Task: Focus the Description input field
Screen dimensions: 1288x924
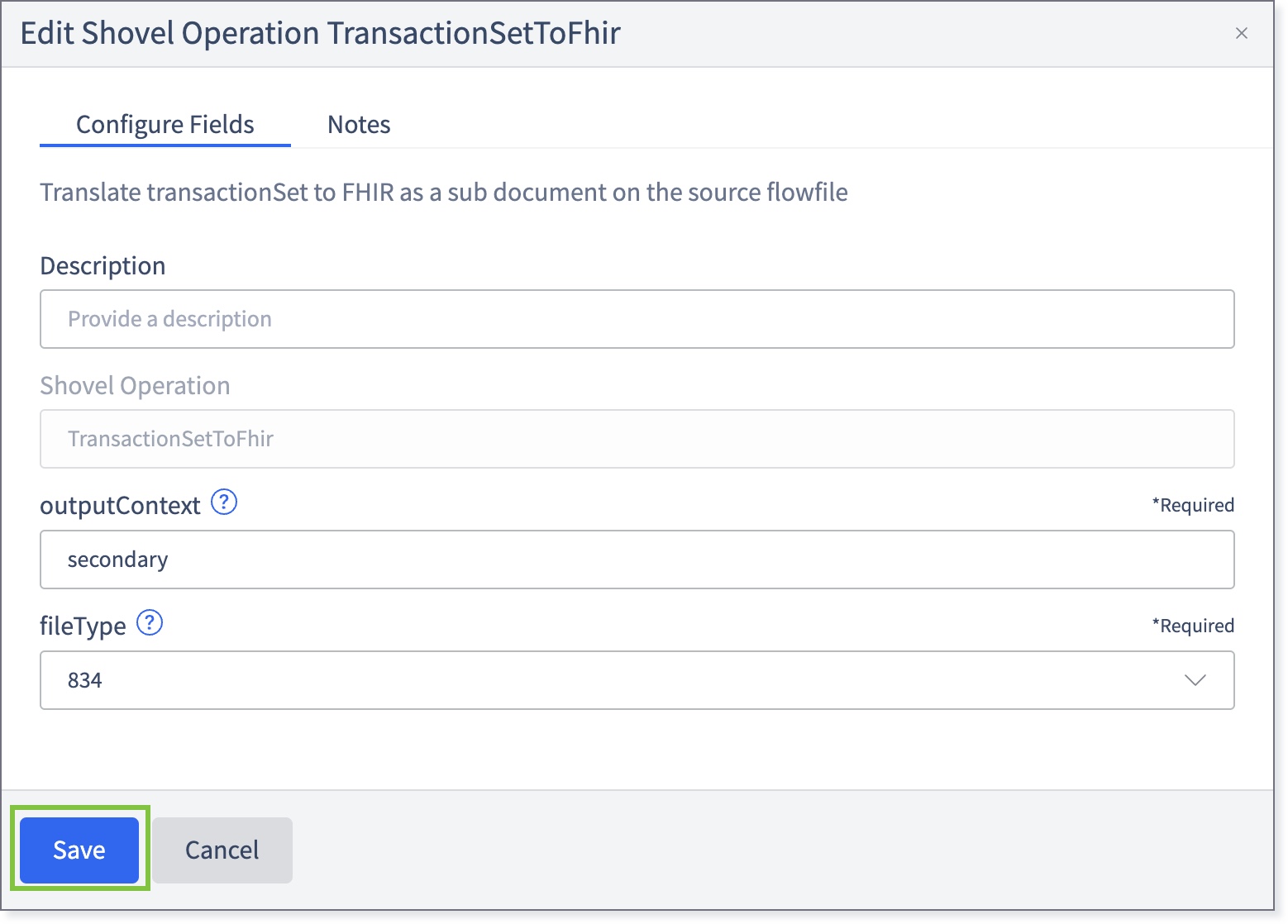Action: coord(637,319)
